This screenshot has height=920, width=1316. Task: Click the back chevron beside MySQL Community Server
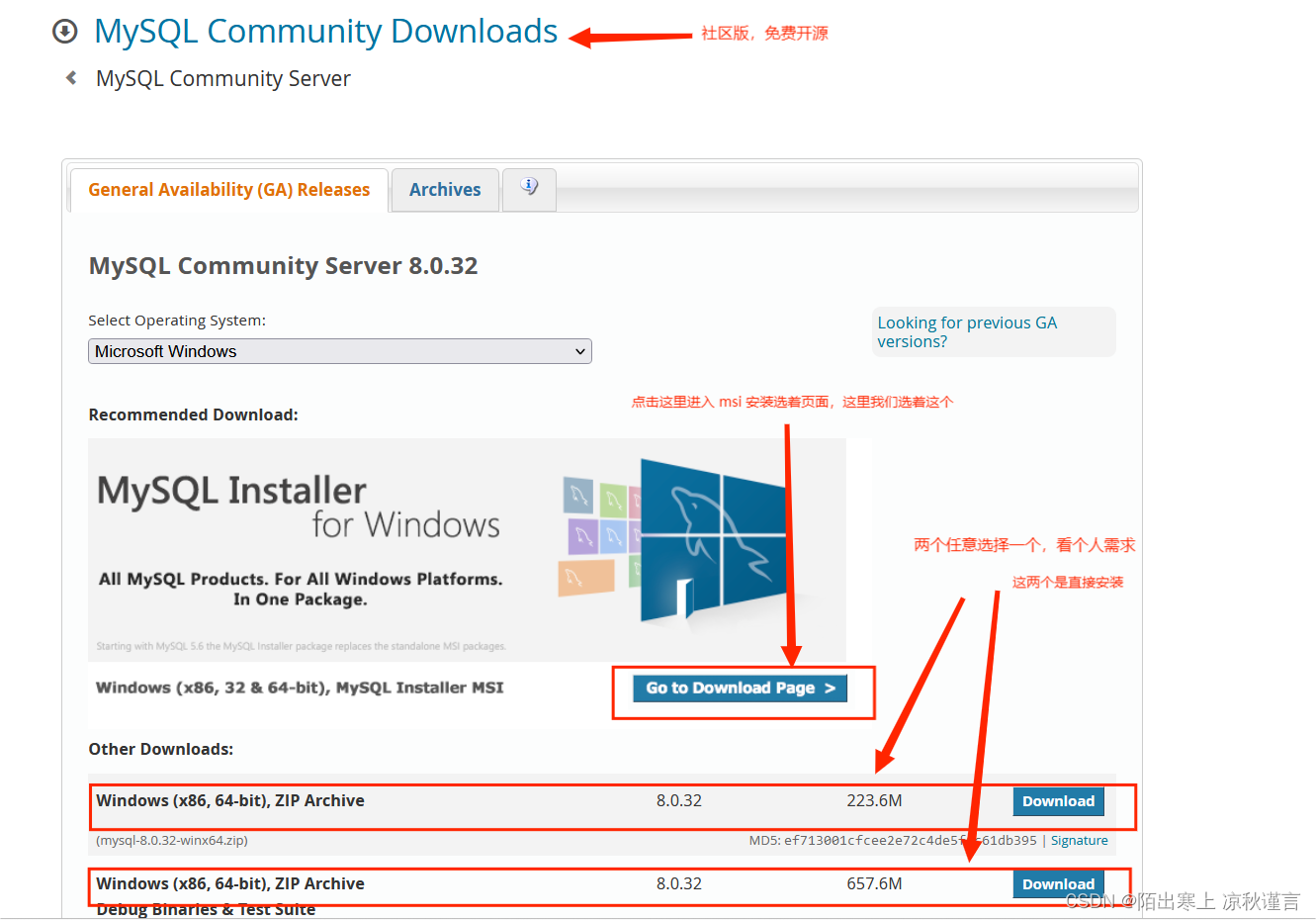click(71, 78)
